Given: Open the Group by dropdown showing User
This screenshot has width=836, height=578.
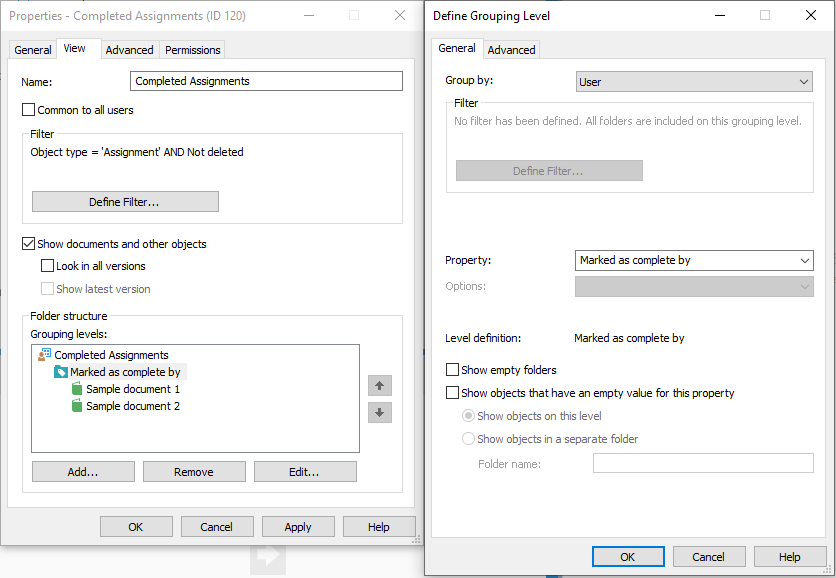Looking at the screenshot, I should click(x=694, y=82).
